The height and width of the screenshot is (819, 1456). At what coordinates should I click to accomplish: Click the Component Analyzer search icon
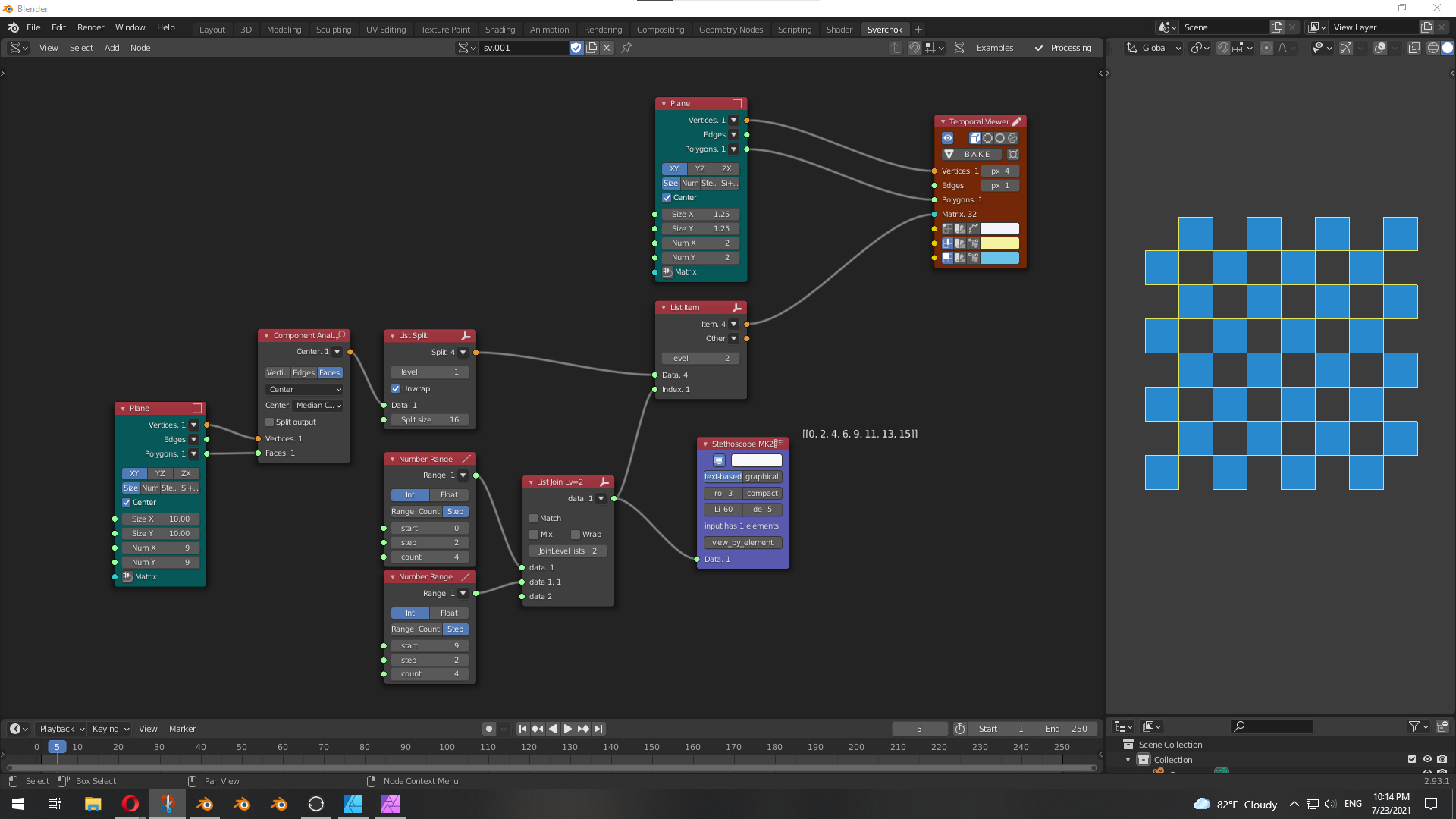coord(342,335)
